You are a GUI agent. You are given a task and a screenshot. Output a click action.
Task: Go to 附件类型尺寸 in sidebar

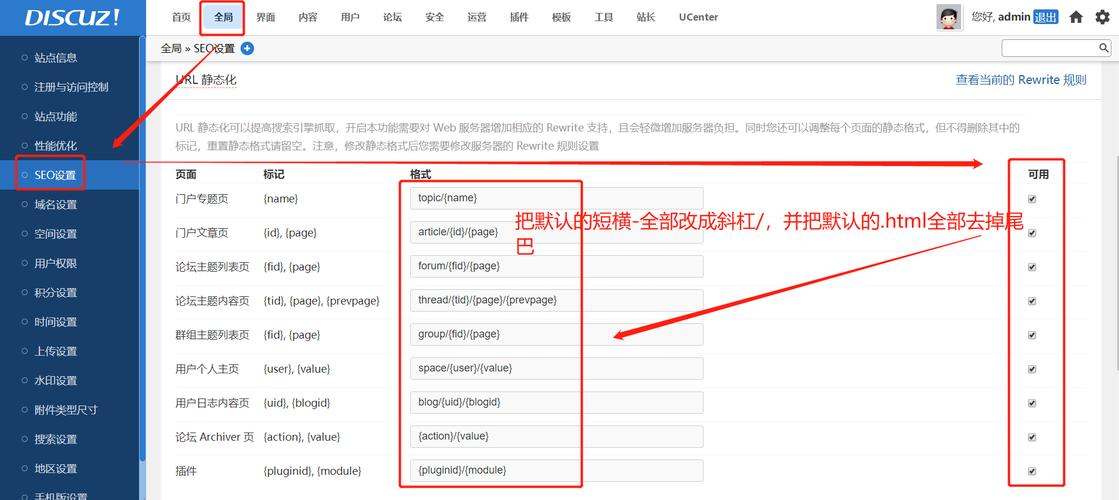[x=66, y=410]
